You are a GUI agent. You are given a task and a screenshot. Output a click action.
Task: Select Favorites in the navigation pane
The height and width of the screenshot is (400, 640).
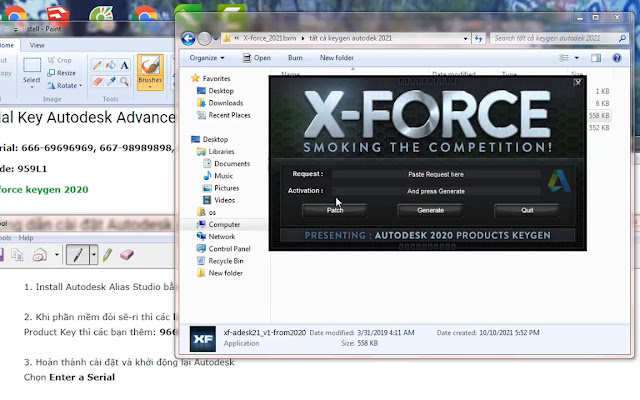coord(211,78)
